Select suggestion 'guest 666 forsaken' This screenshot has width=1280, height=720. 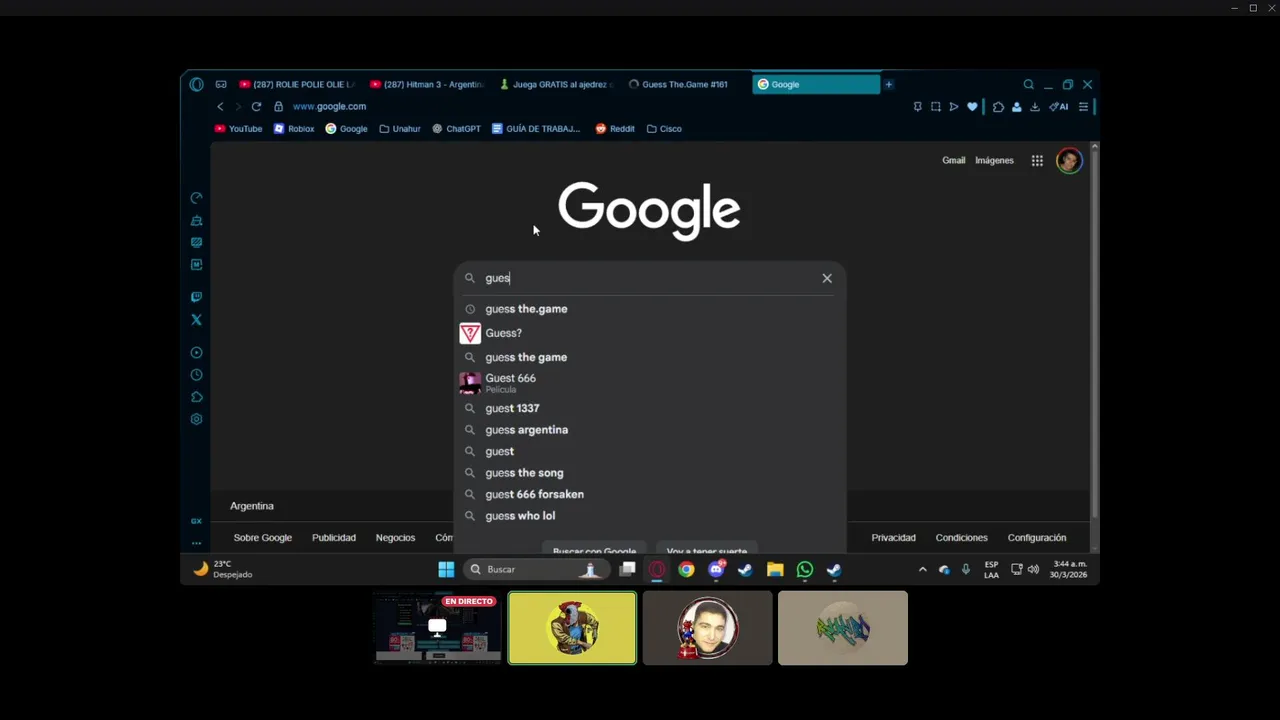point(650,494)
